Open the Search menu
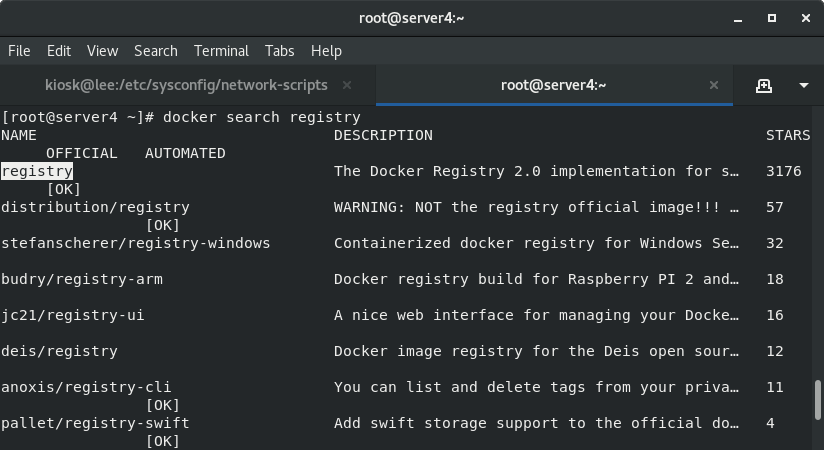 point(155,51)
